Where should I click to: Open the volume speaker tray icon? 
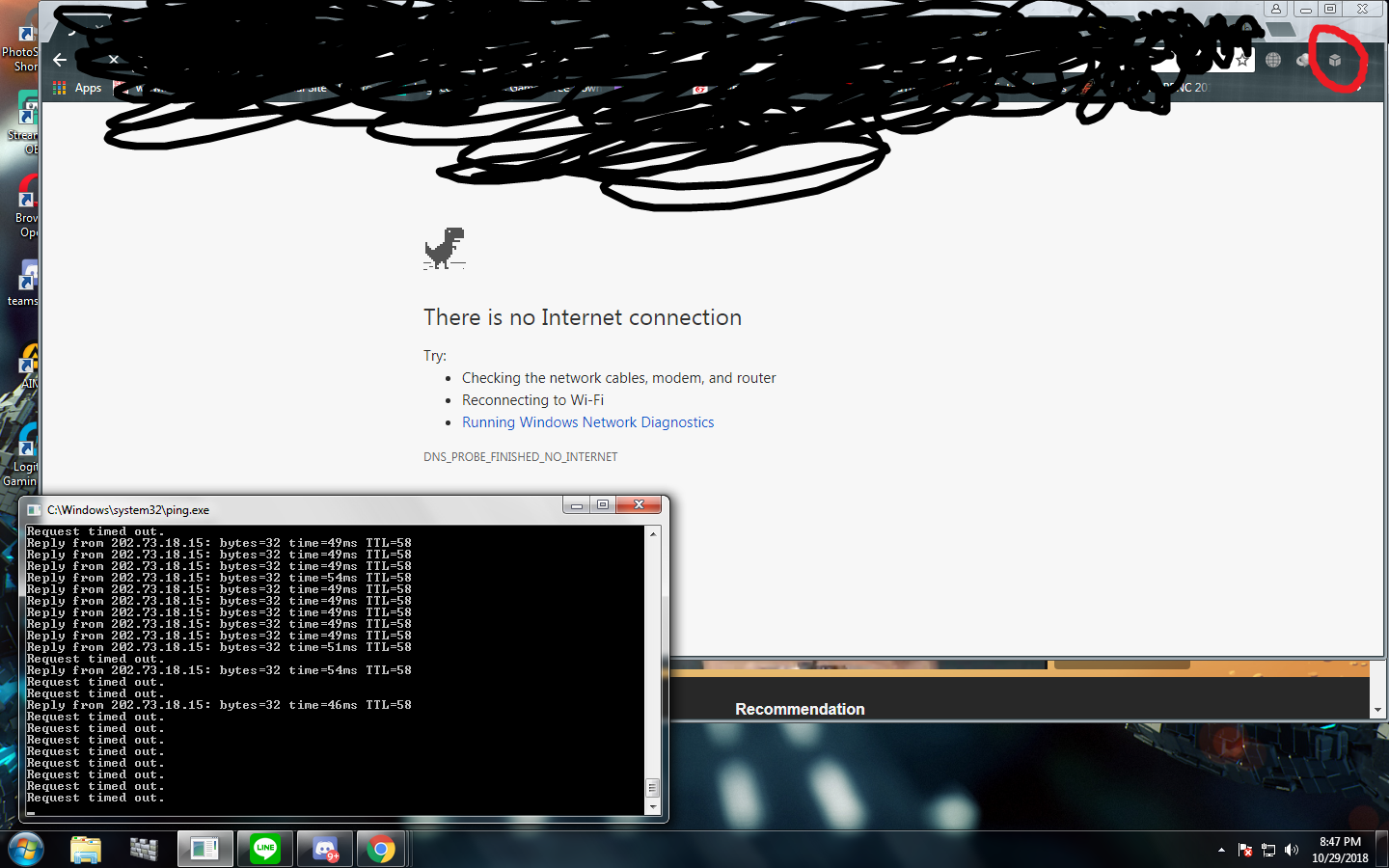1292,850
